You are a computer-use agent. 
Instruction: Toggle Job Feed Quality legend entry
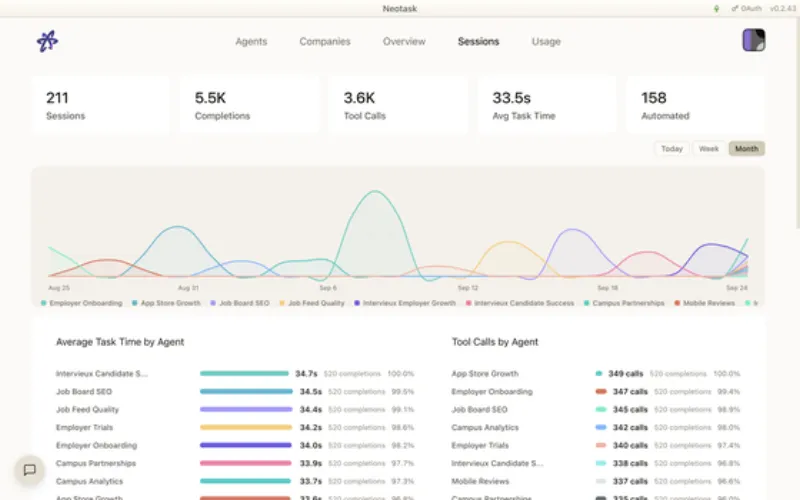point(312,303)
